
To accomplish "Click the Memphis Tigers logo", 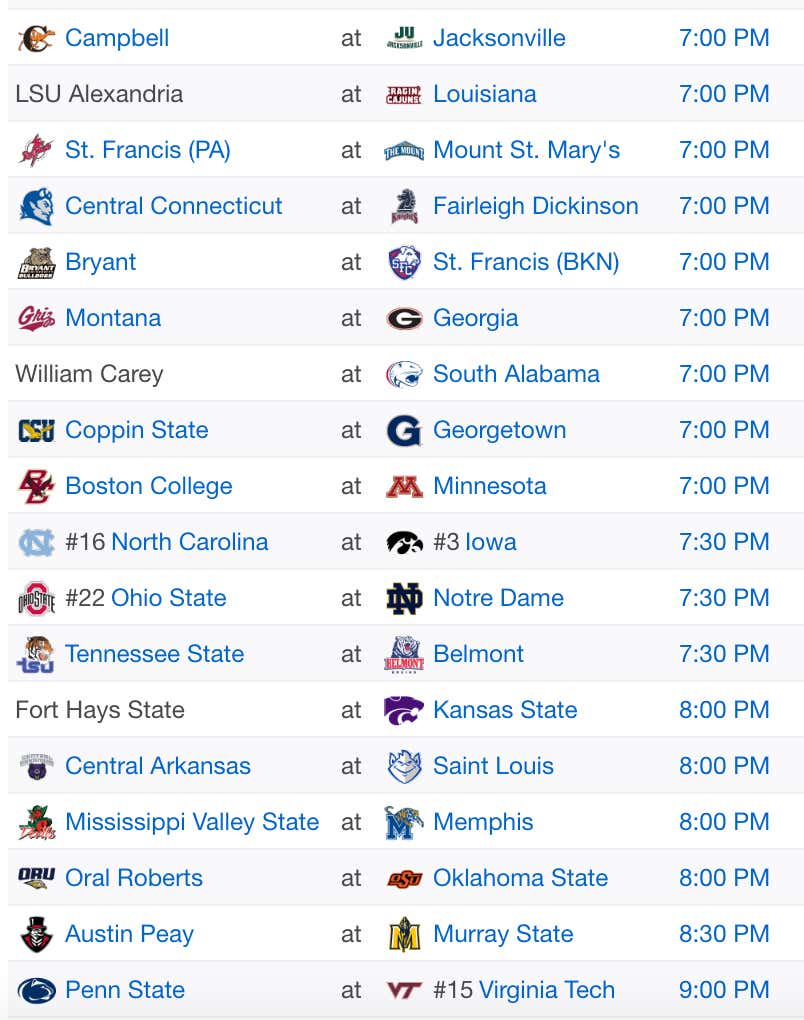I will point(404,823).
